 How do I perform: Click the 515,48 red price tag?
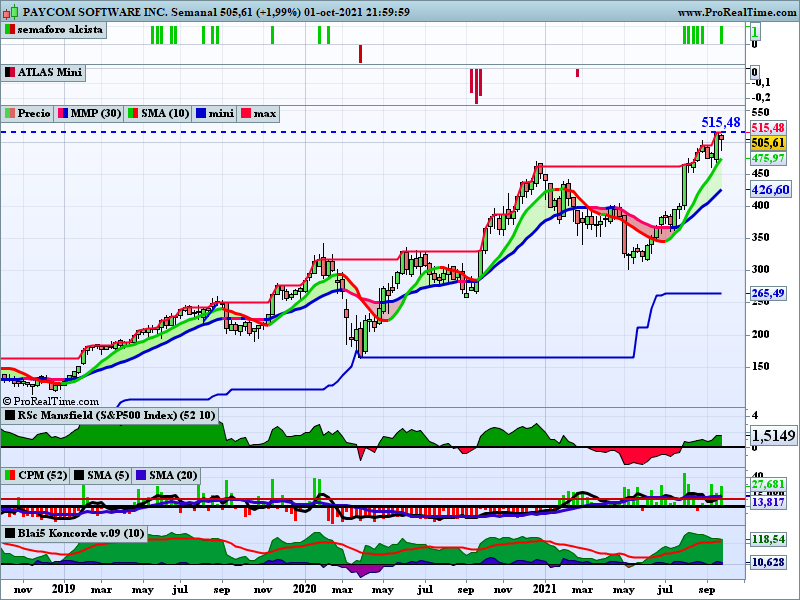tap(768, 128)
